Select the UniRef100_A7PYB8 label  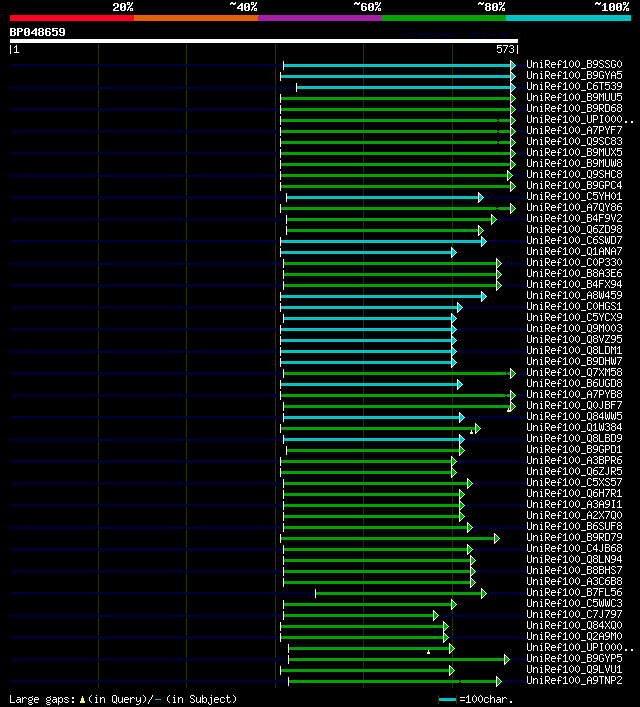[x=574, y=394]
